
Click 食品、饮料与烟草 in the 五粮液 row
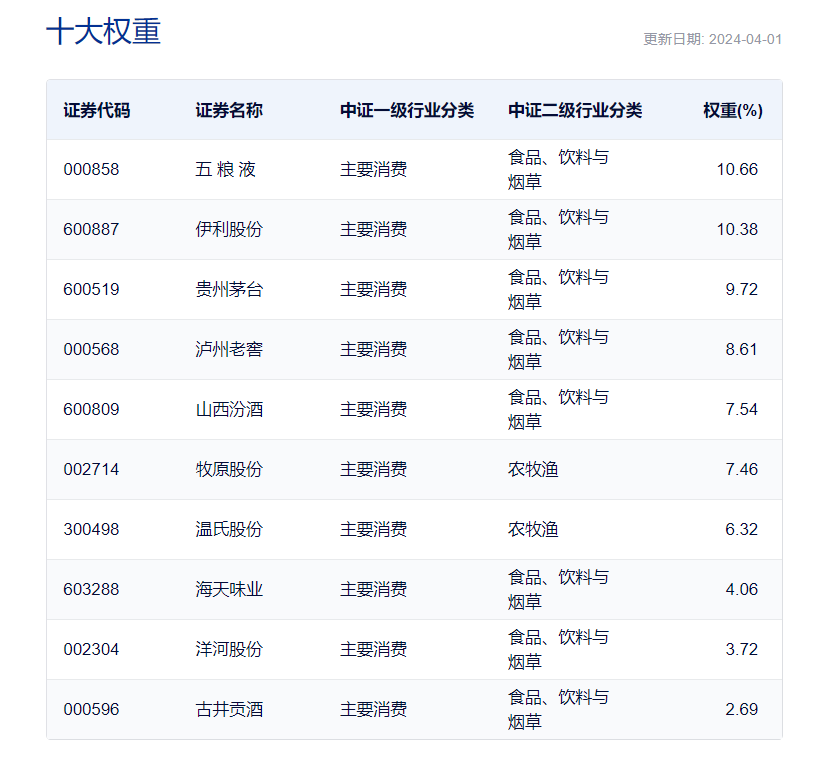pyautogui.click(x=559, y=170)
